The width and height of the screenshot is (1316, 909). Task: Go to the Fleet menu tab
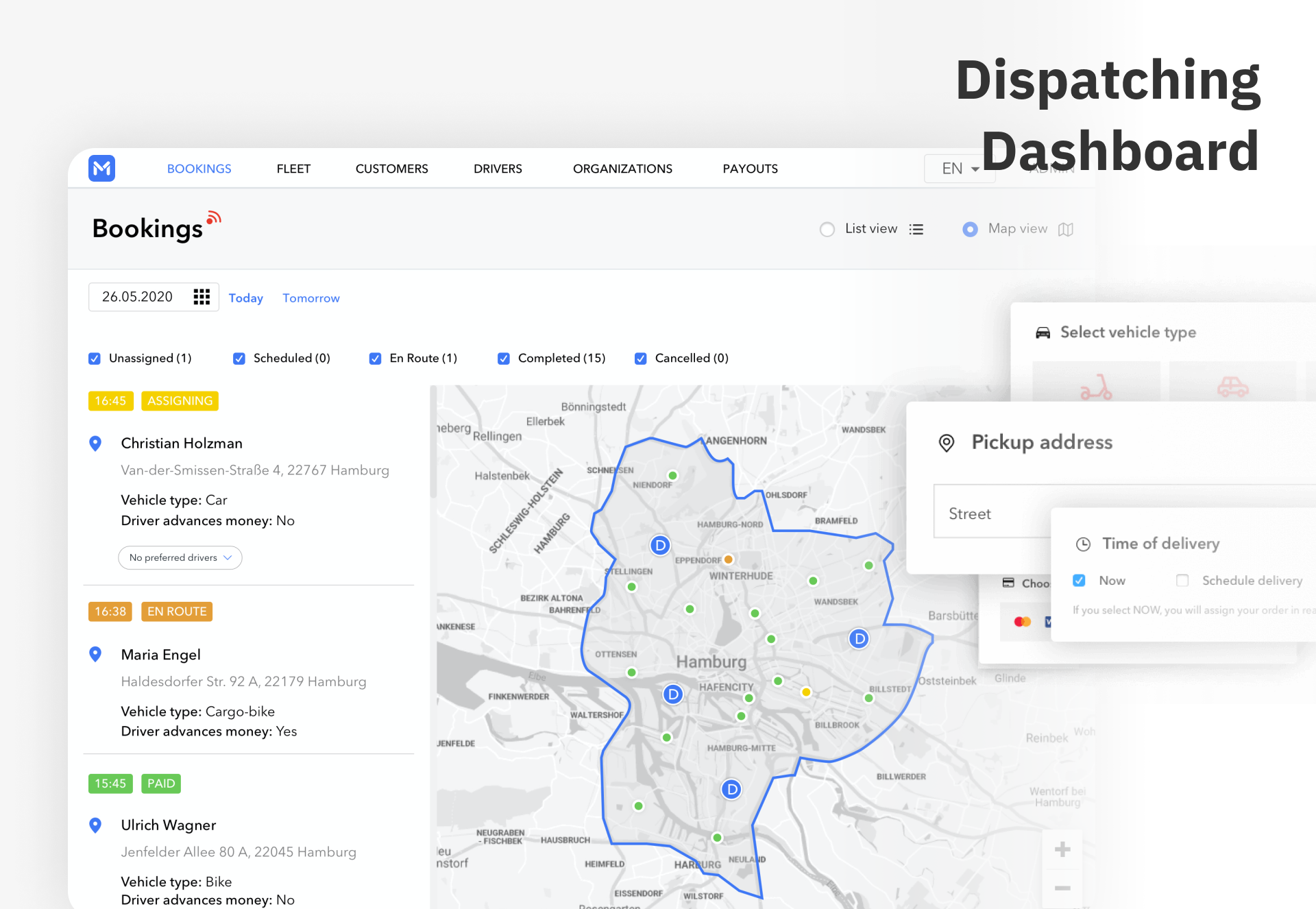pyautogui.click(x=293, y=169)
